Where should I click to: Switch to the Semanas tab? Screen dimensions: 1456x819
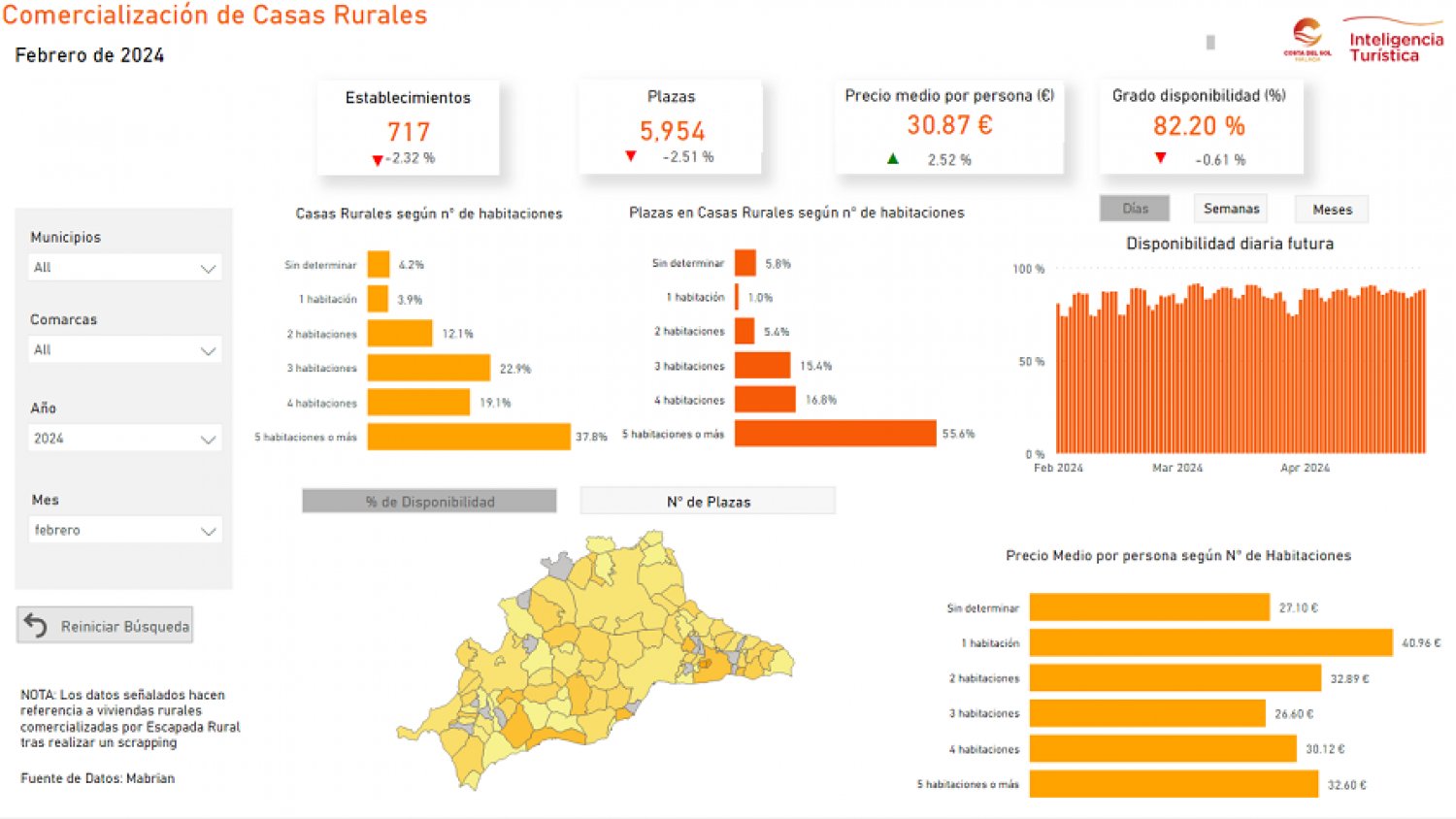click(x=1231, y=209)
